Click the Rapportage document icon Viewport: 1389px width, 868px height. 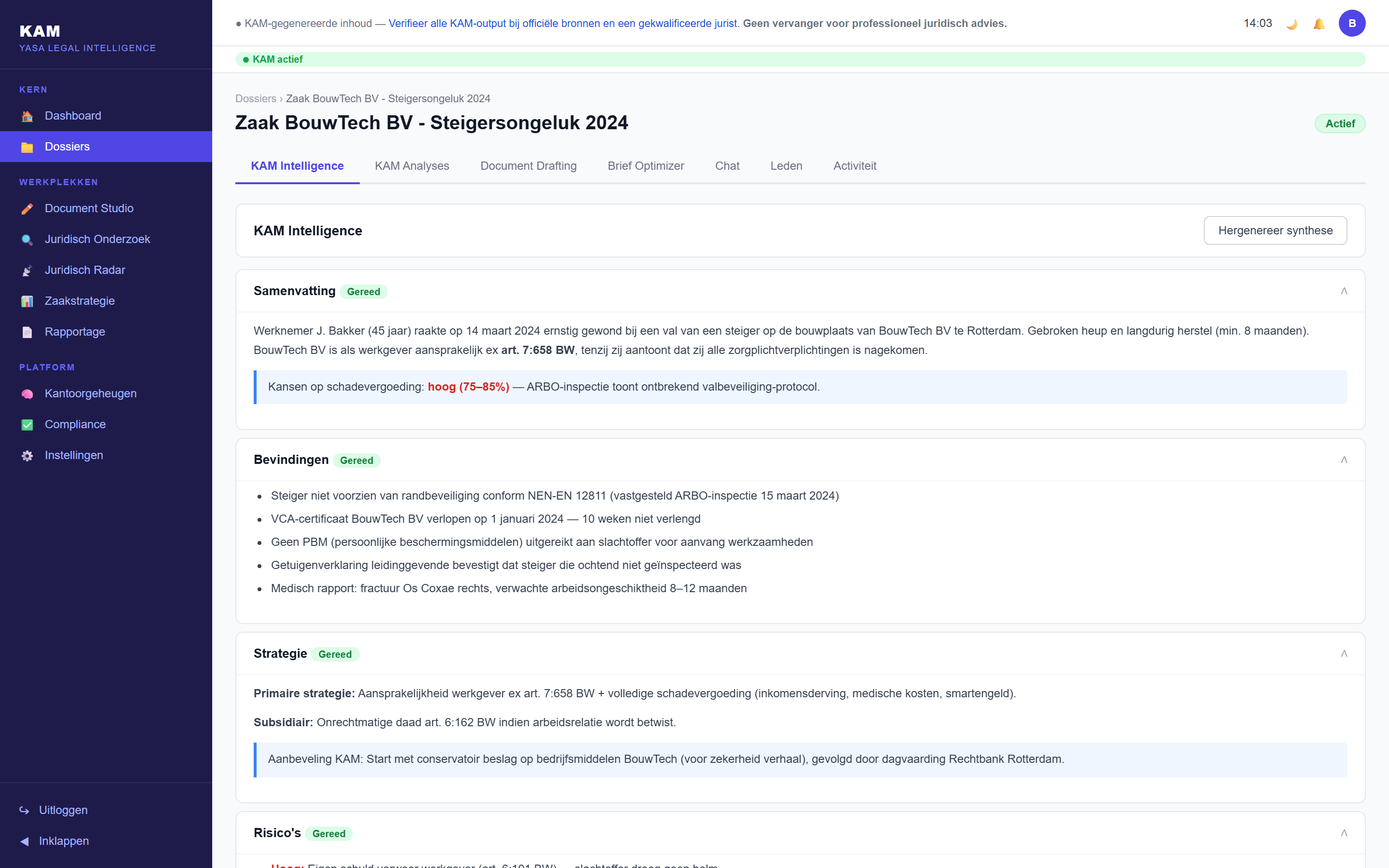click(27, 332)
